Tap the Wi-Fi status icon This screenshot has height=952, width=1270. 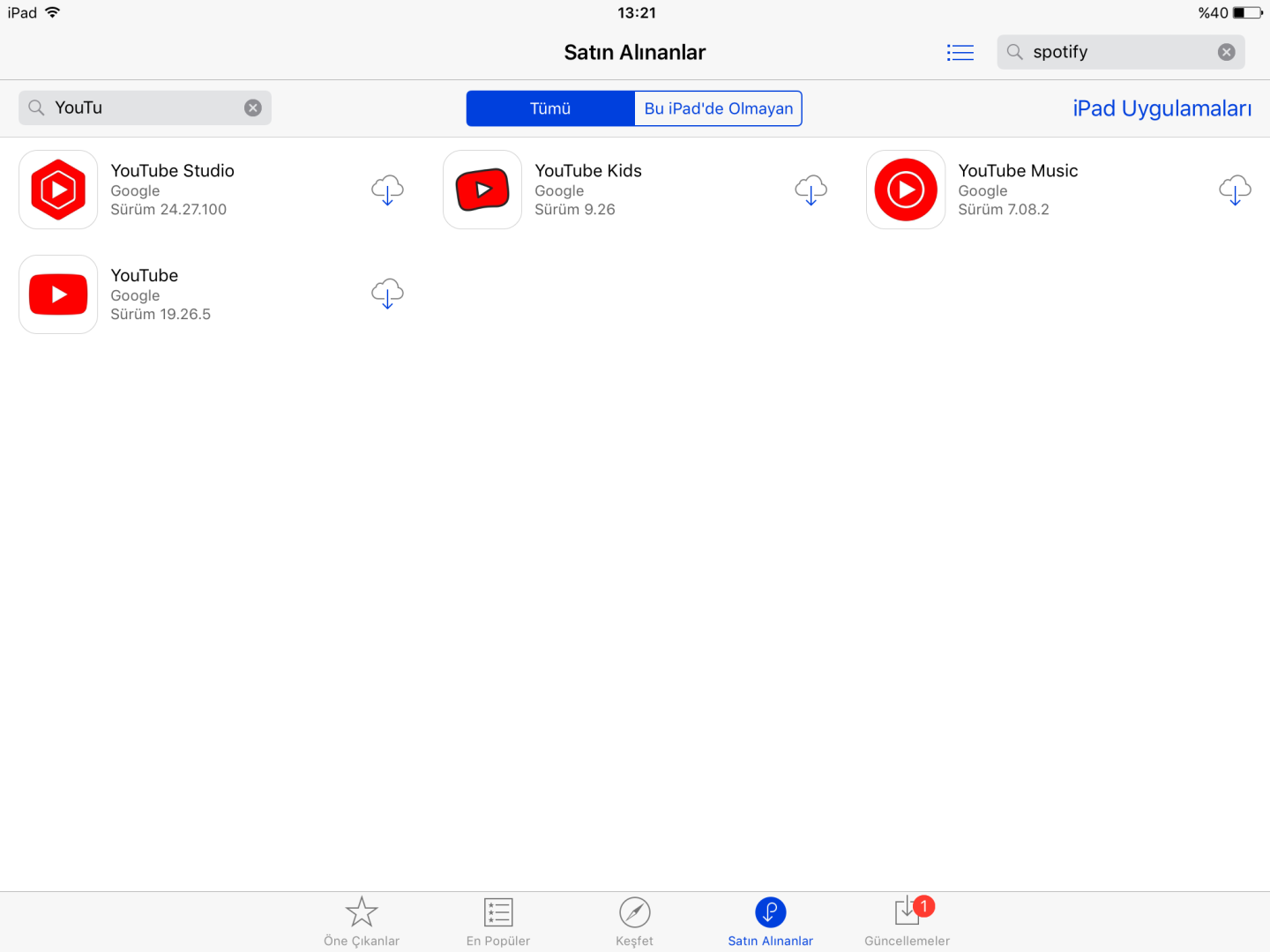click(x=53, y=12)
